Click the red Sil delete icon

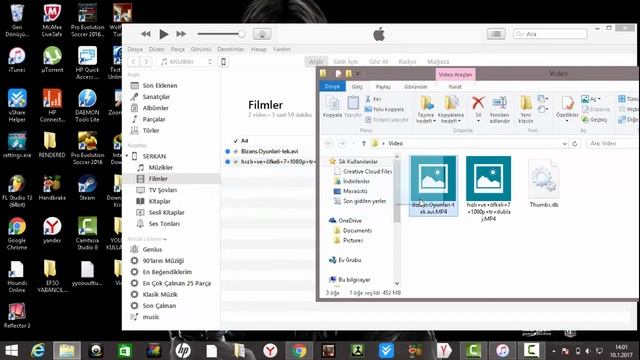coord(478,103)
